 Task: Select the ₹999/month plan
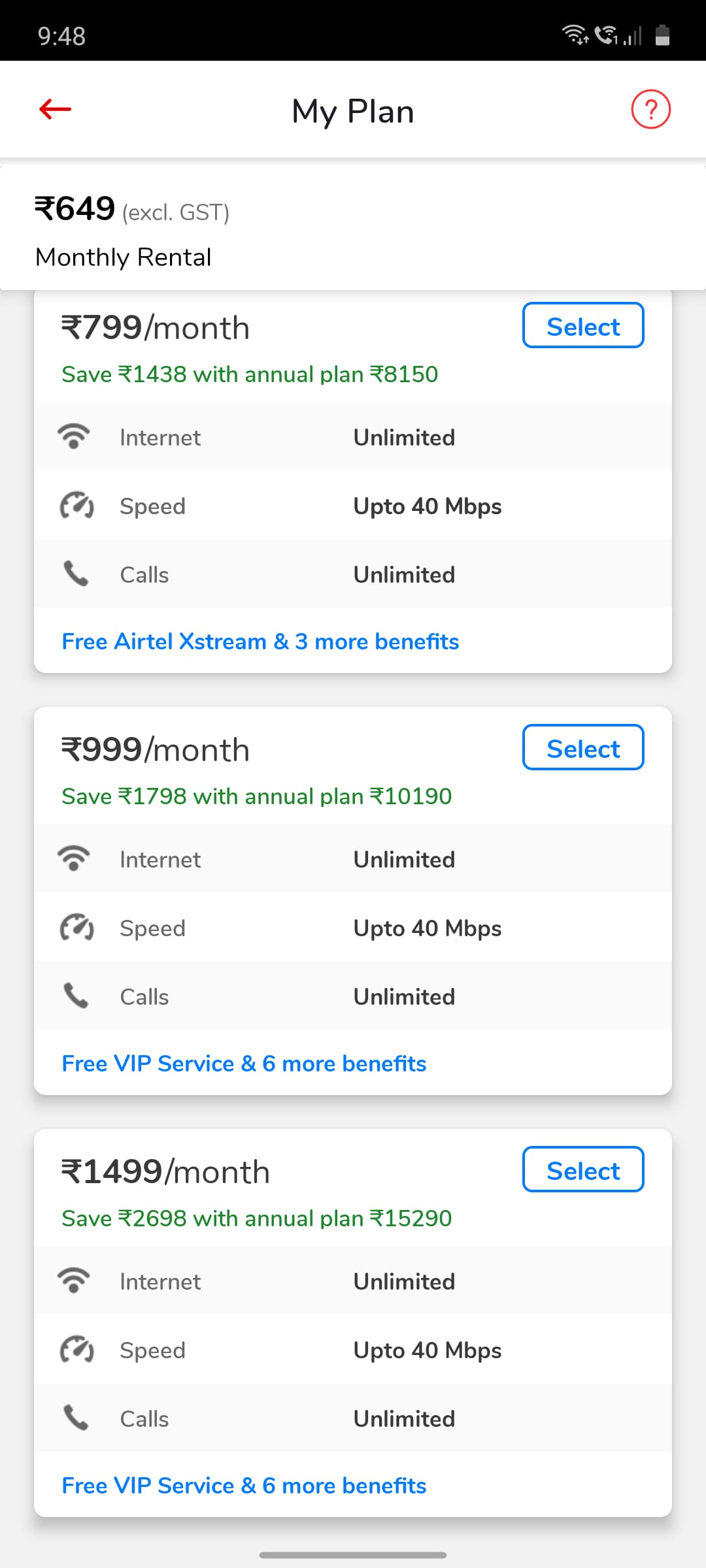click(x=582, y=747)
